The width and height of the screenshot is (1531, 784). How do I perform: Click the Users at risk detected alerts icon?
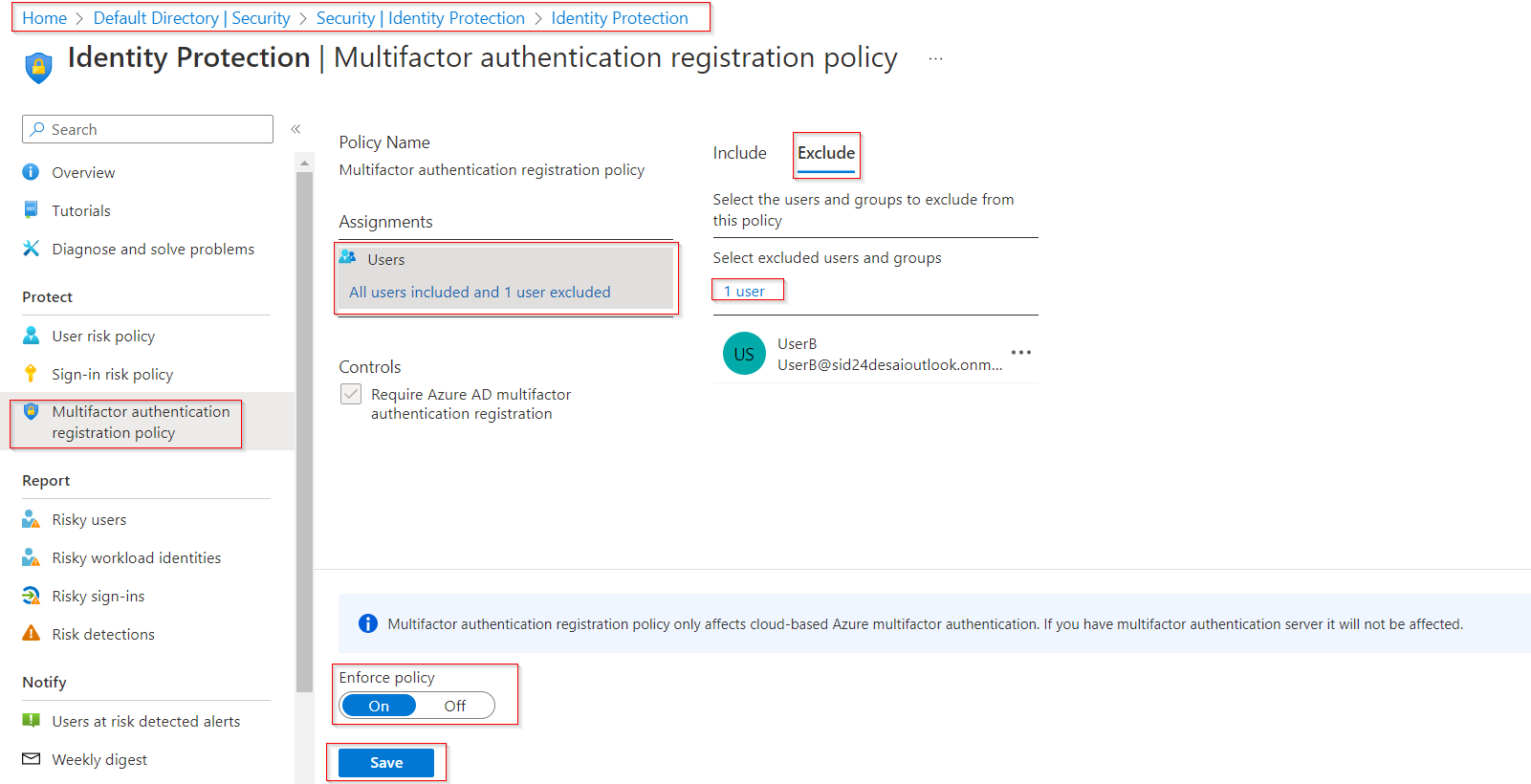(31, 720)
